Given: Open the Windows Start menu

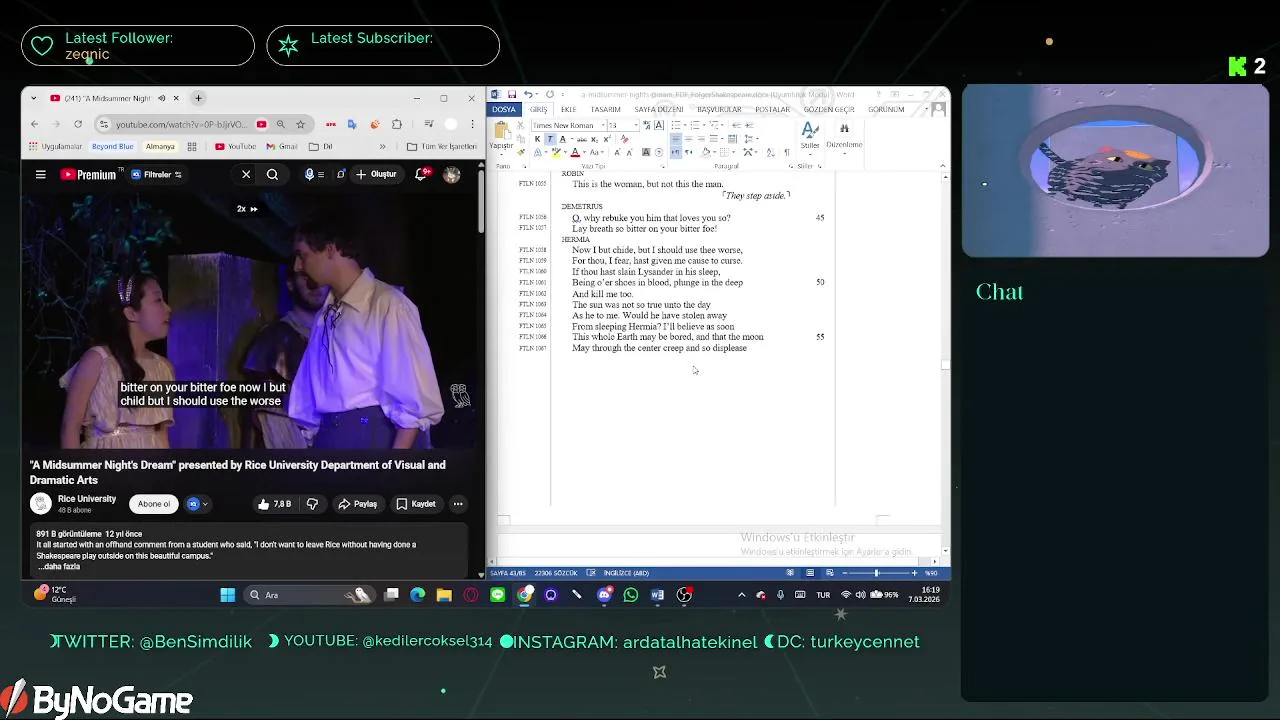Looking at the screenshot, I should pos(227,595).
